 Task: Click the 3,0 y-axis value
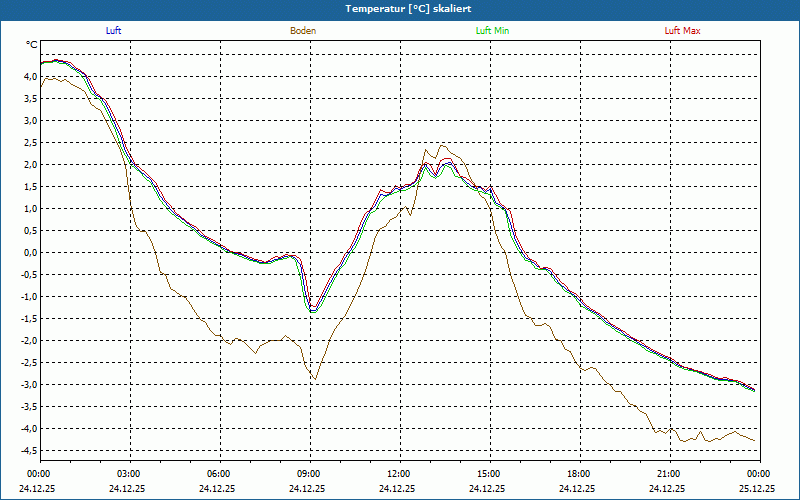(29, 120)
